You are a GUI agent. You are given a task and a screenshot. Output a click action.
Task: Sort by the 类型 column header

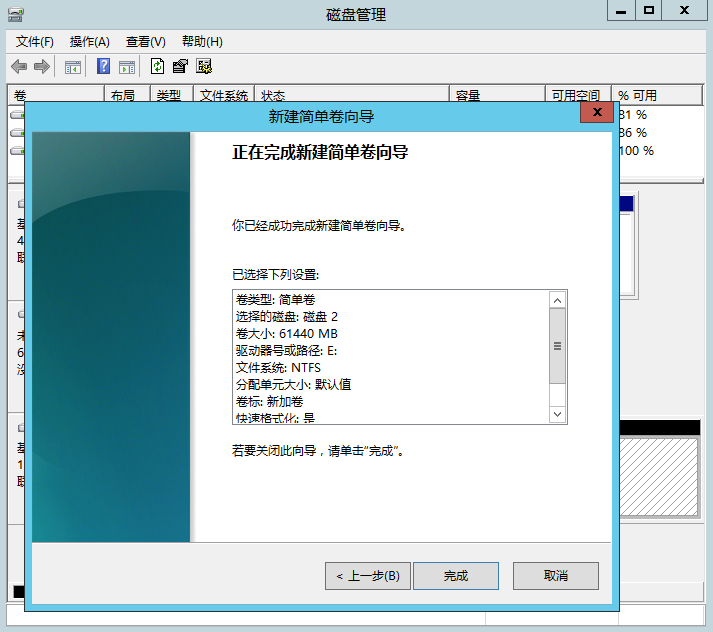click(x=172, y=95)
